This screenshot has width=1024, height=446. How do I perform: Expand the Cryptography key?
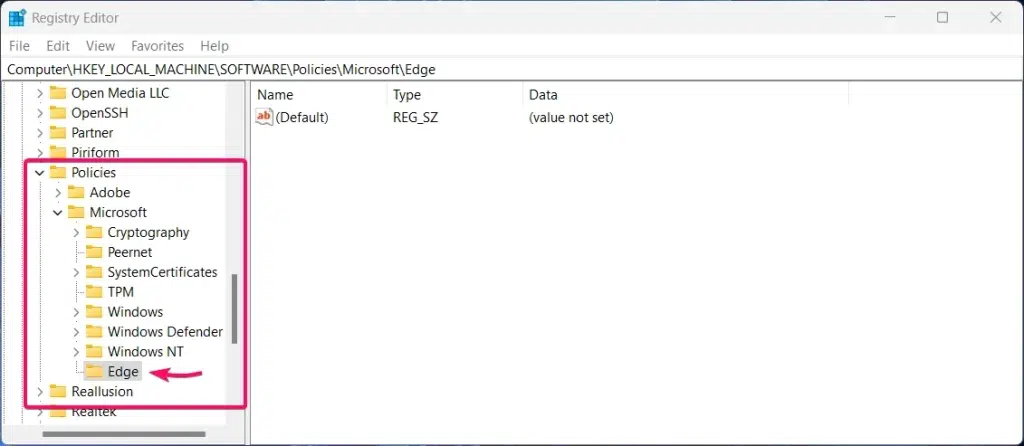tap(76, 232)
